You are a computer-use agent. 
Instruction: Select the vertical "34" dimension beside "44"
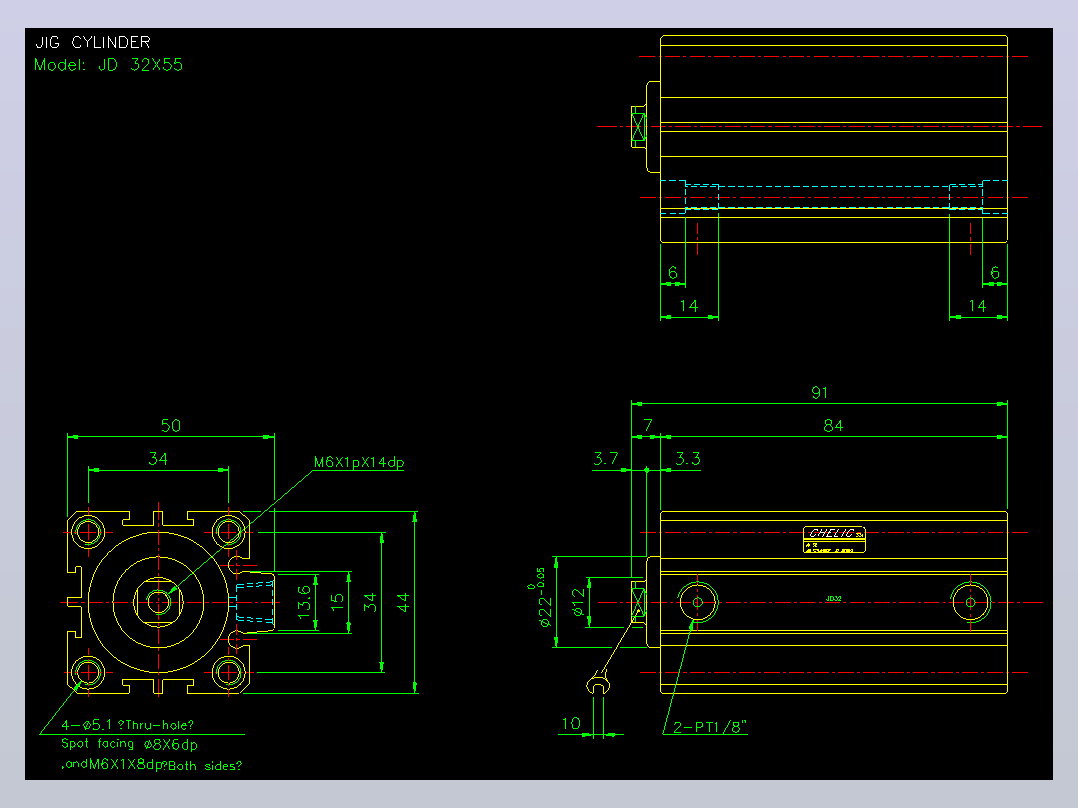pos(370,602)
